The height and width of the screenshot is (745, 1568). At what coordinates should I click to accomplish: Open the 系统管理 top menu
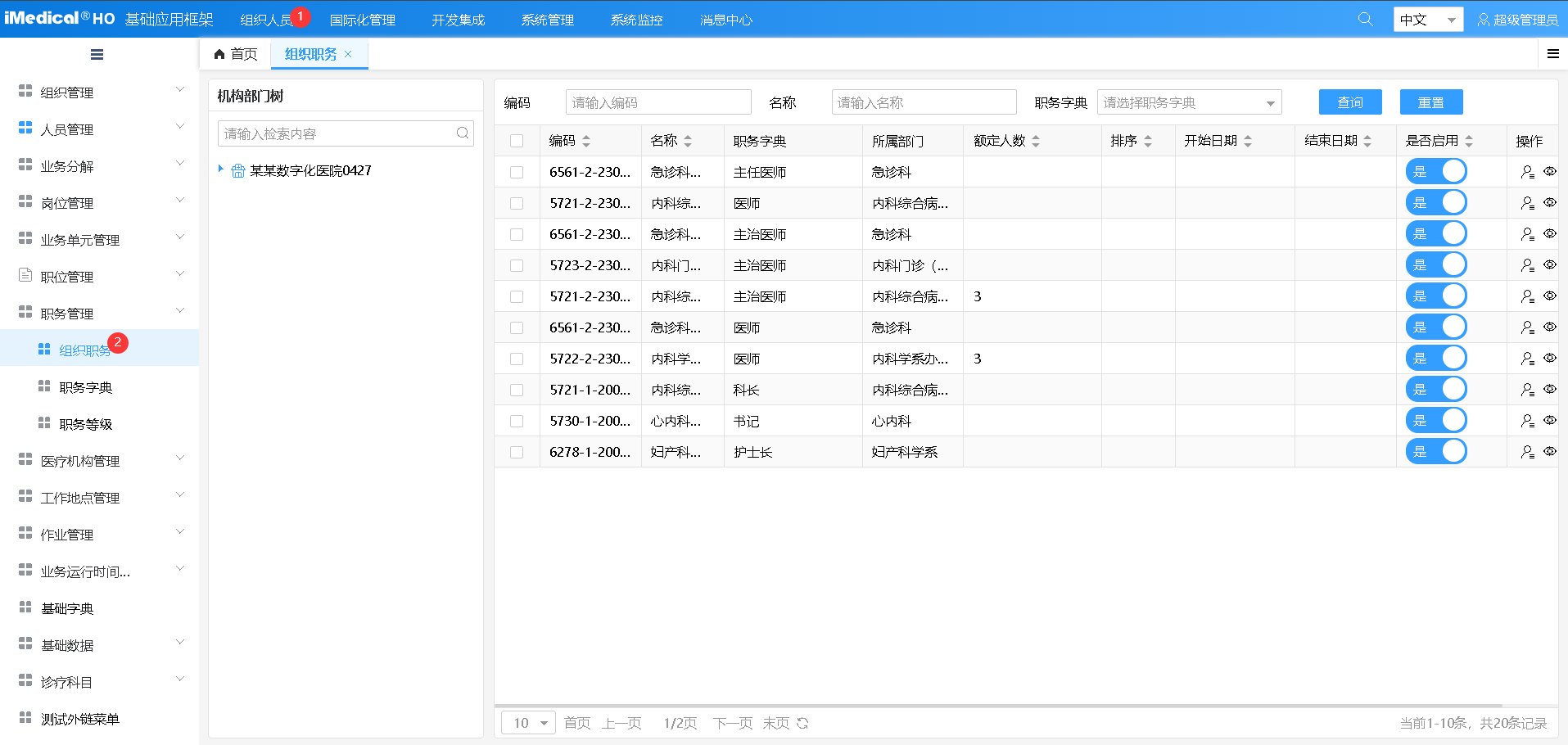point(547,20)
